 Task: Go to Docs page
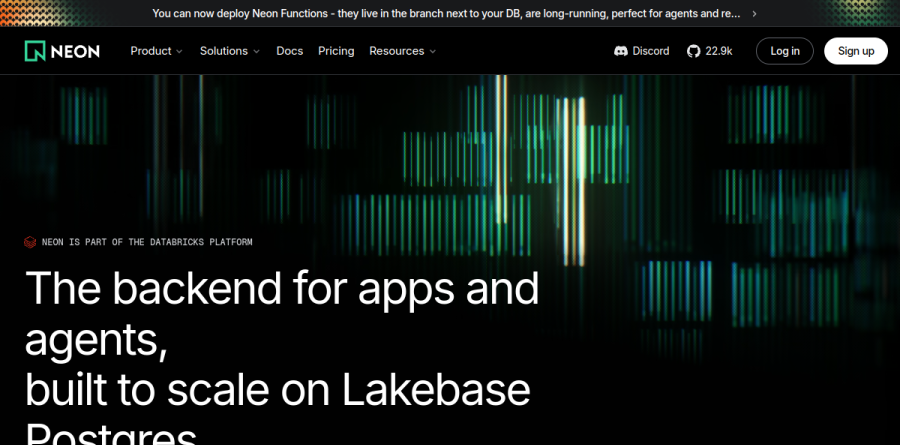(289, 51)
